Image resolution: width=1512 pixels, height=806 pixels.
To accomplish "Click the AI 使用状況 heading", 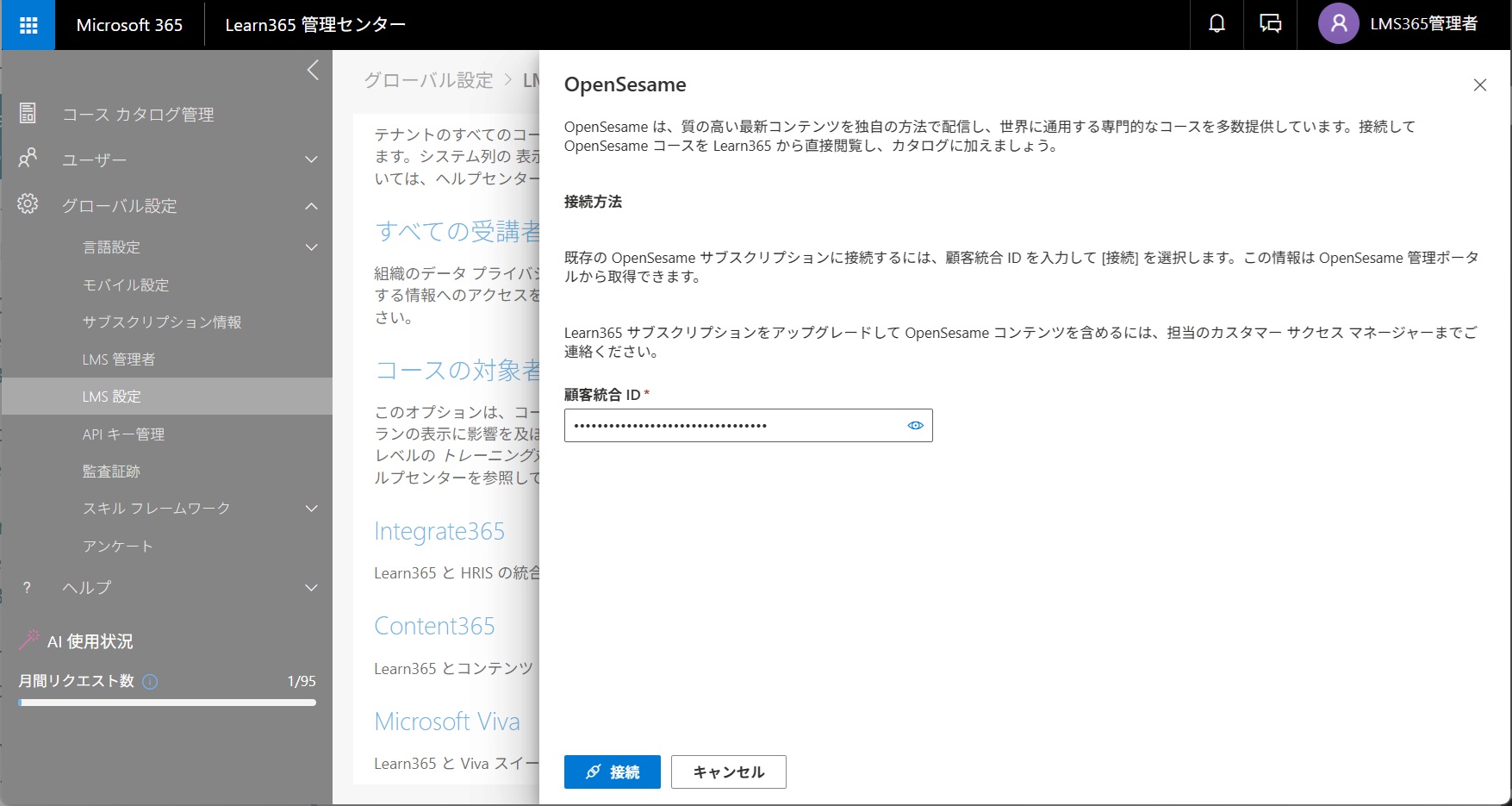I will (x=90, y=641).
